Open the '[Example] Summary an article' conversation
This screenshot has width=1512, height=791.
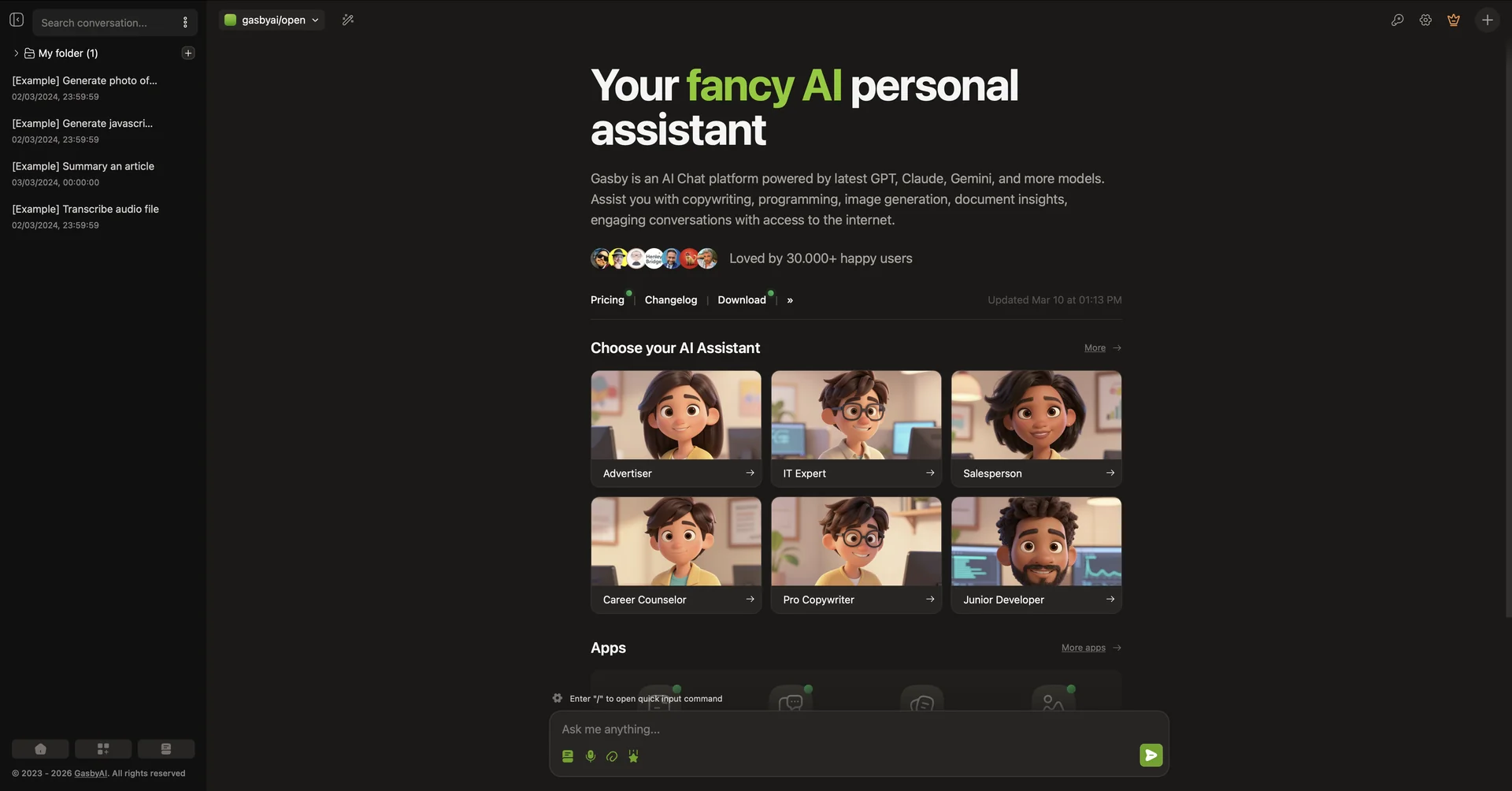point(102,173)
